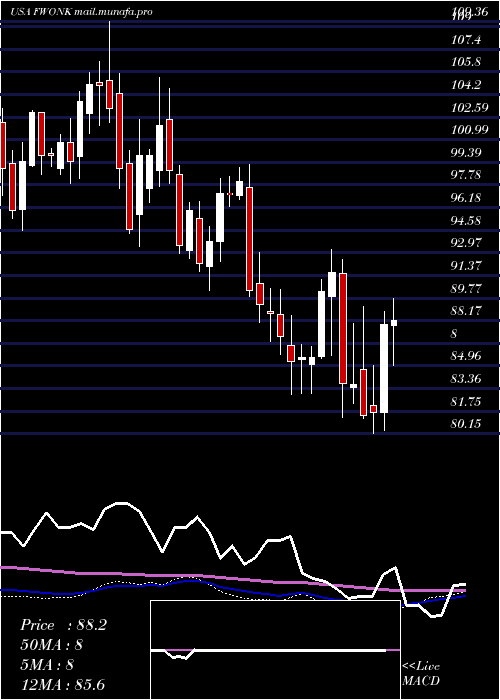Click the 83.36 price axis label

pyautogui.click(x=466, y=379)
